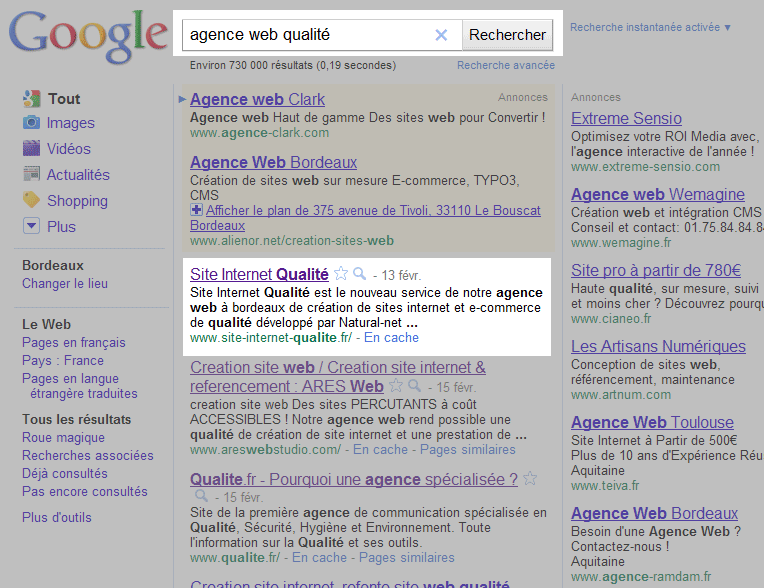Select Actualités in left menu
Viewport: 764px width, 588px height.
click(x=78, y=174)
